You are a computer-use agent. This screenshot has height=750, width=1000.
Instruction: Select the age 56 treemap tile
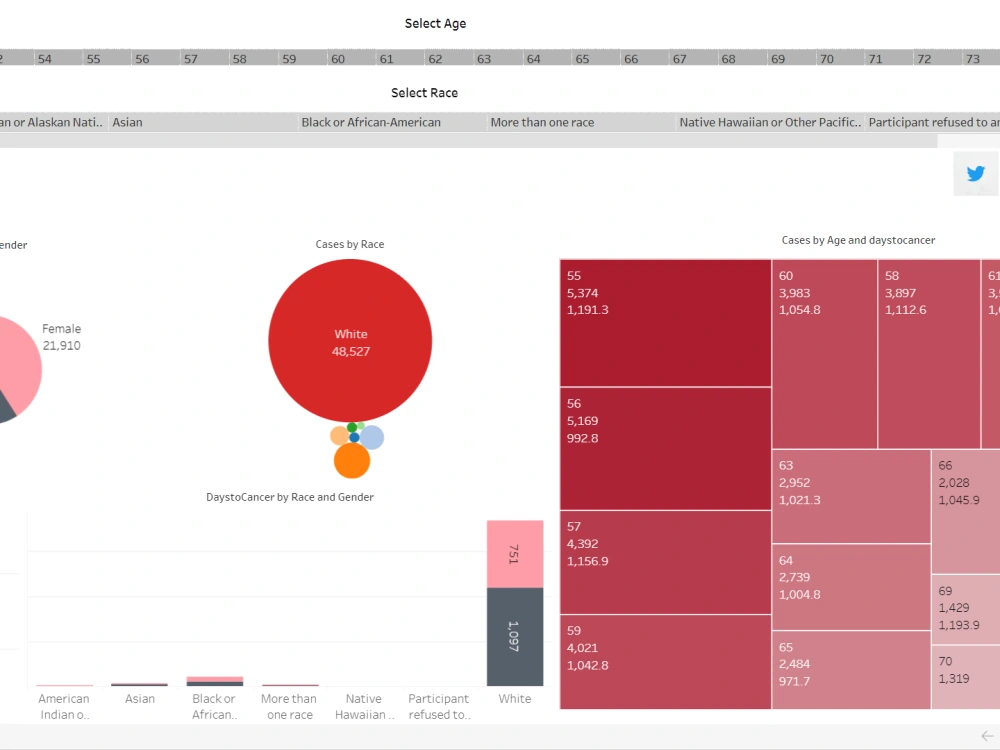(664, 448)
